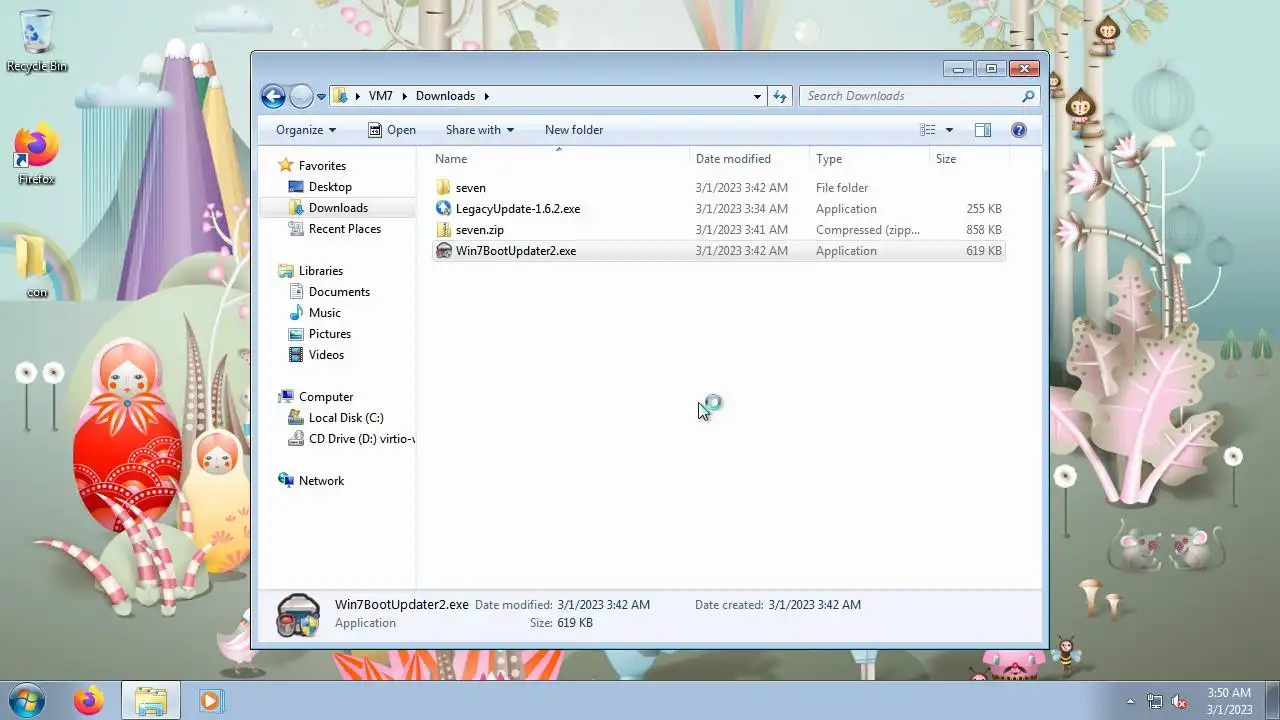The image size is (1280, 720).
Task: Click Computer in navigation pane
Action: (x=326, y=397)
